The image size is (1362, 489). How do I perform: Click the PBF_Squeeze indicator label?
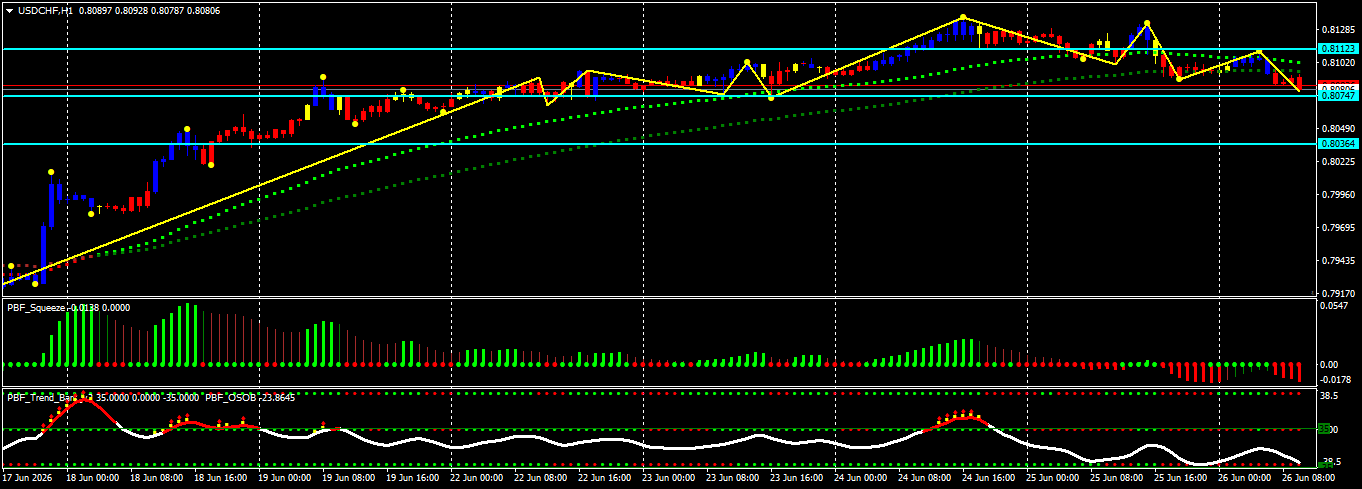coord(36,308)
